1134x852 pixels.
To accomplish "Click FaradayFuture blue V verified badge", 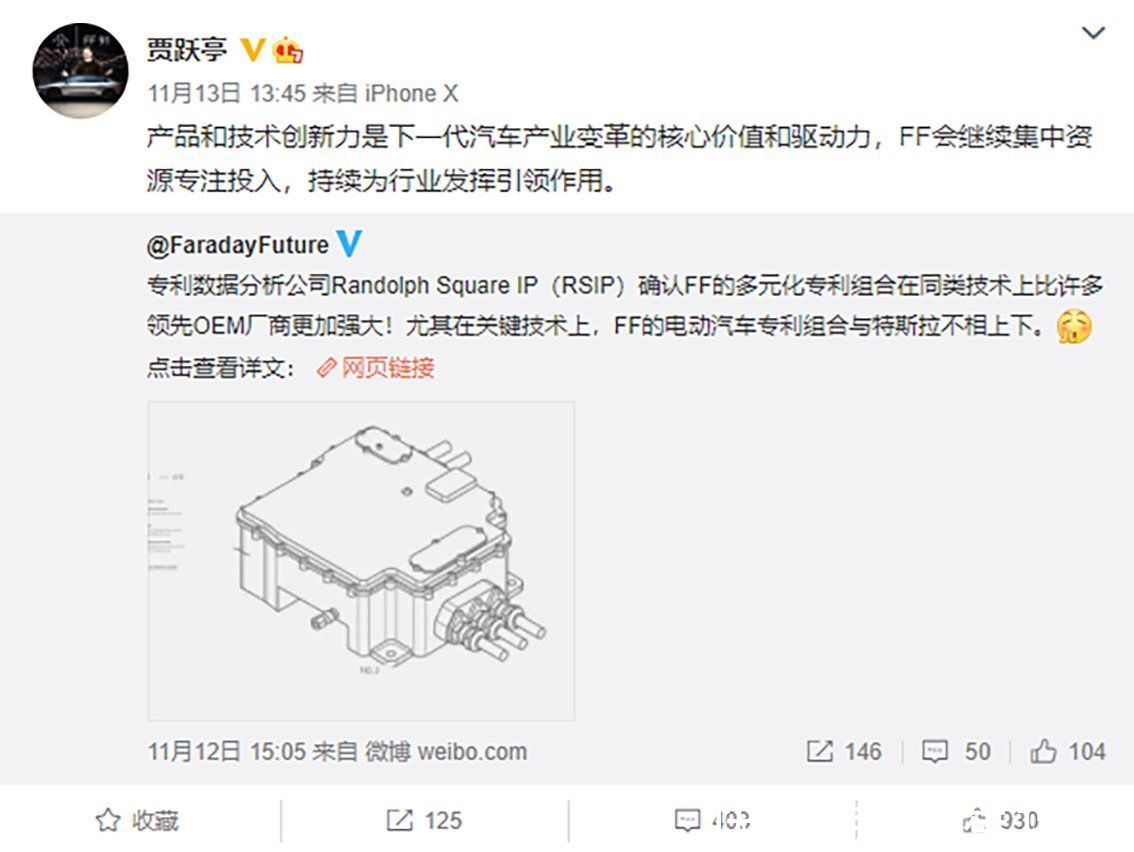I will pyautogui.click(x=349, y=244).
